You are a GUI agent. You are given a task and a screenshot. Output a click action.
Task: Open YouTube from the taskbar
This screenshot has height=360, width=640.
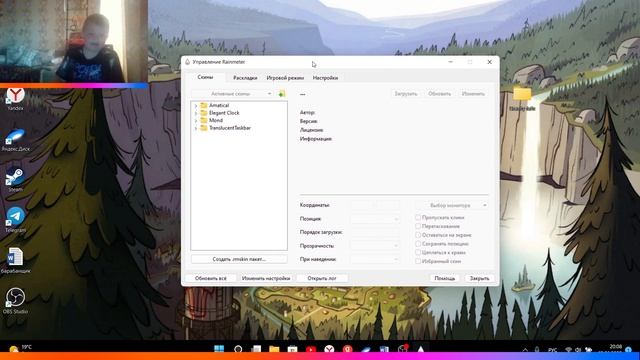(x=311, y=349)
